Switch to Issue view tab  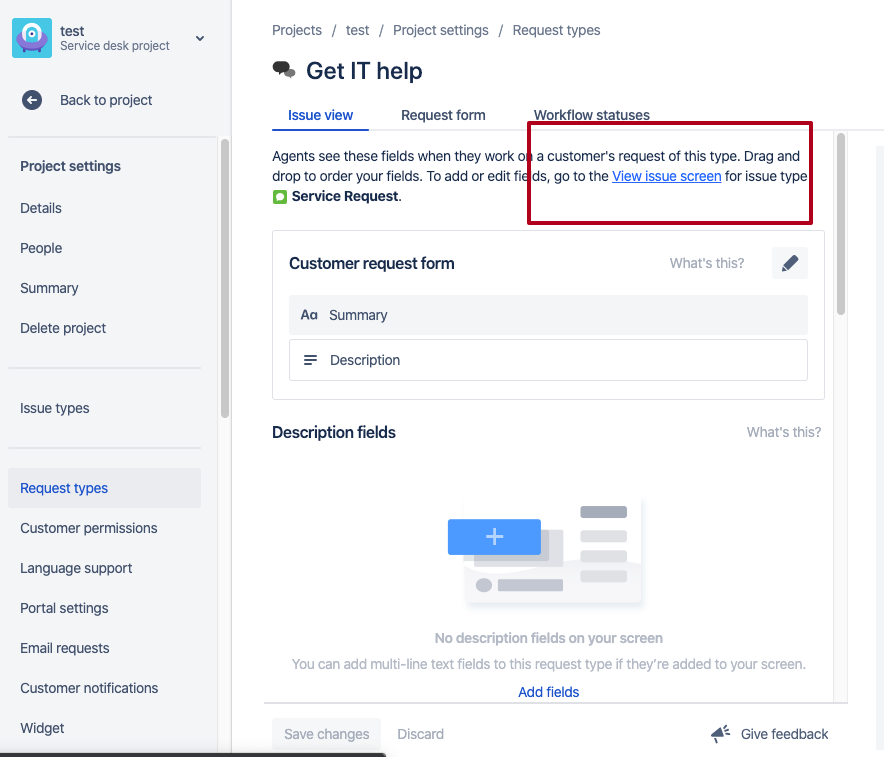(x=320, y=115)
